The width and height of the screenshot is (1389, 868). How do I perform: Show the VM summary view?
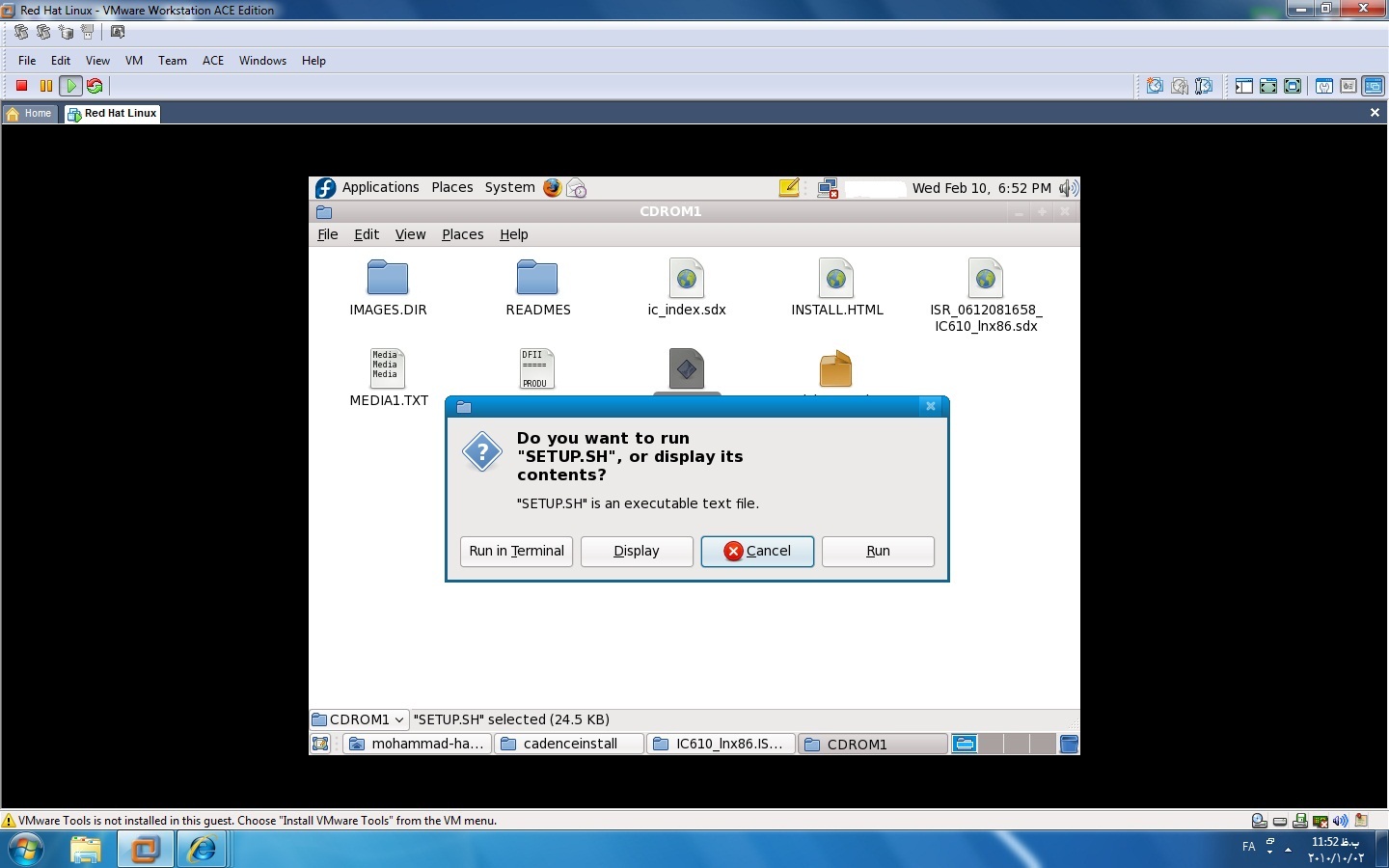coord(1324,86)
